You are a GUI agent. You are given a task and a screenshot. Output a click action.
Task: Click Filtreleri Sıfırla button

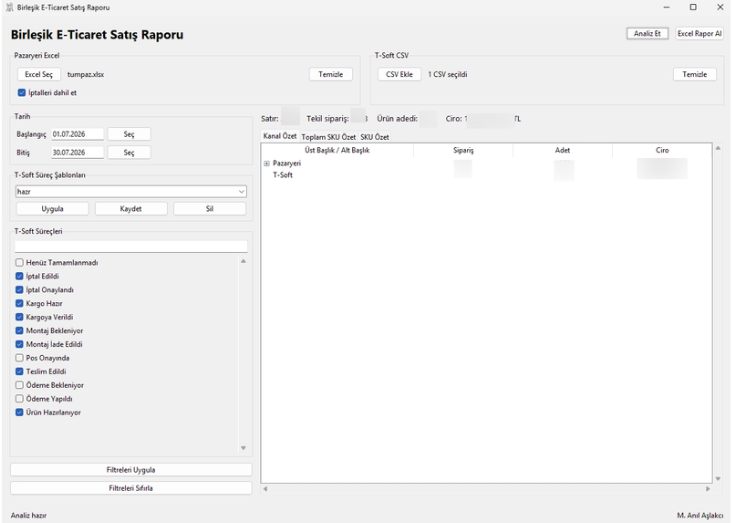click(131, 488)
